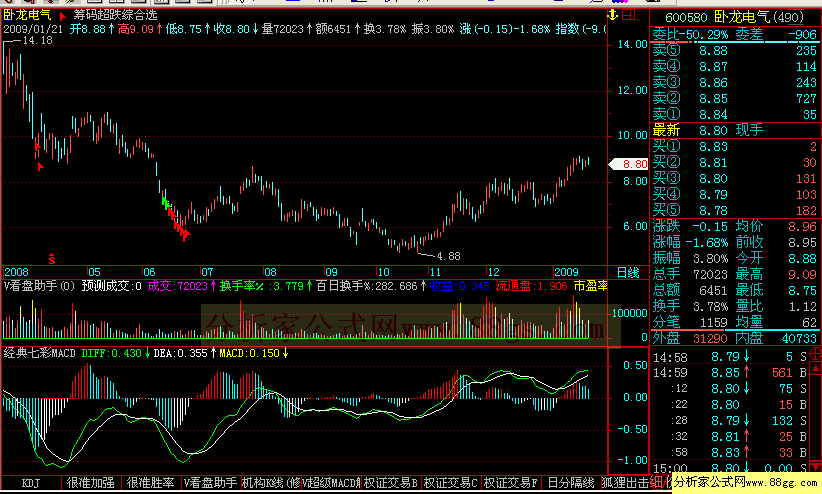Image resolution: width=822 pixels, height=494 pixels.
Task: Click the red signal arrow below the April low
Action: (x=40, y=167)
